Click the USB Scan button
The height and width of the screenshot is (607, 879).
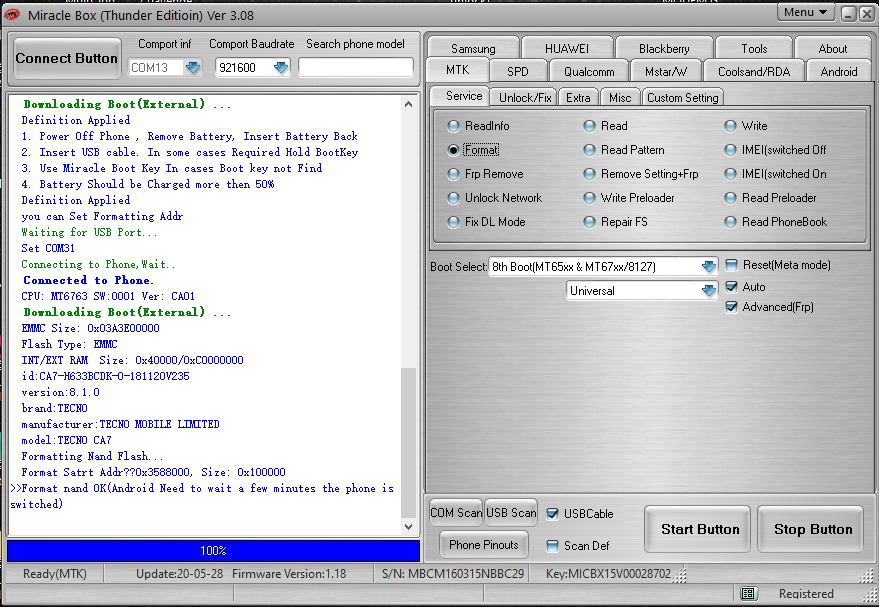511,513
